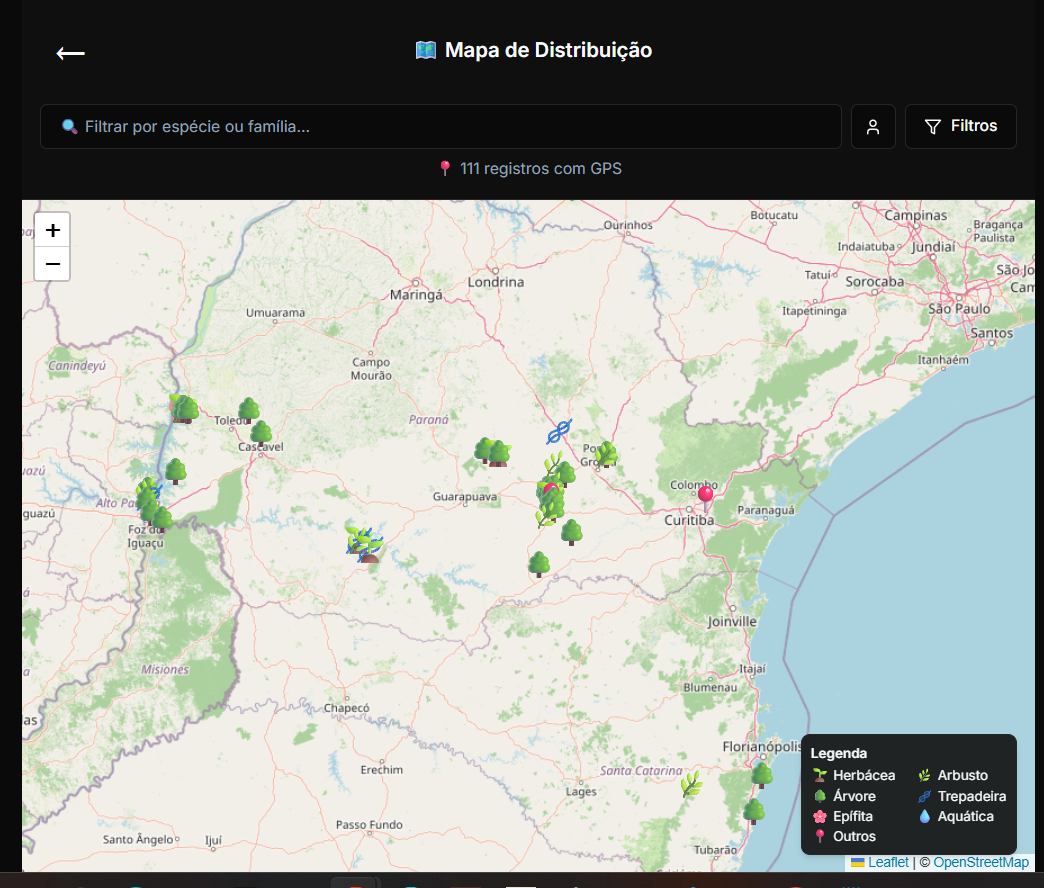This screenshot has width=1044, height=888.
Task: Select the tree marker north of Tubarão
Action: click(x=754, y=811)
